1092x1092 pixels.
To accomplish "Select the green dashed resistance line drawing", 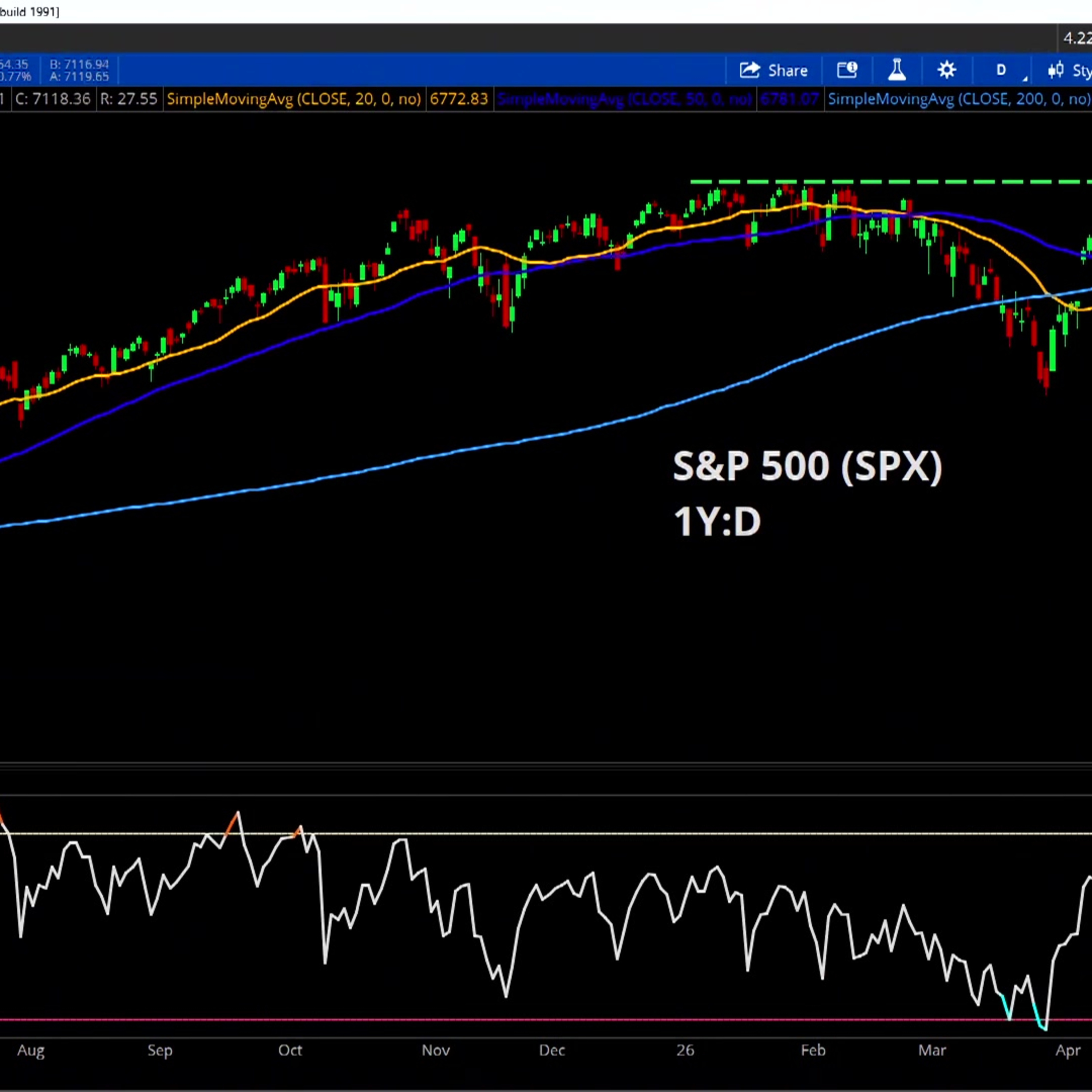I will click(891, 182).
